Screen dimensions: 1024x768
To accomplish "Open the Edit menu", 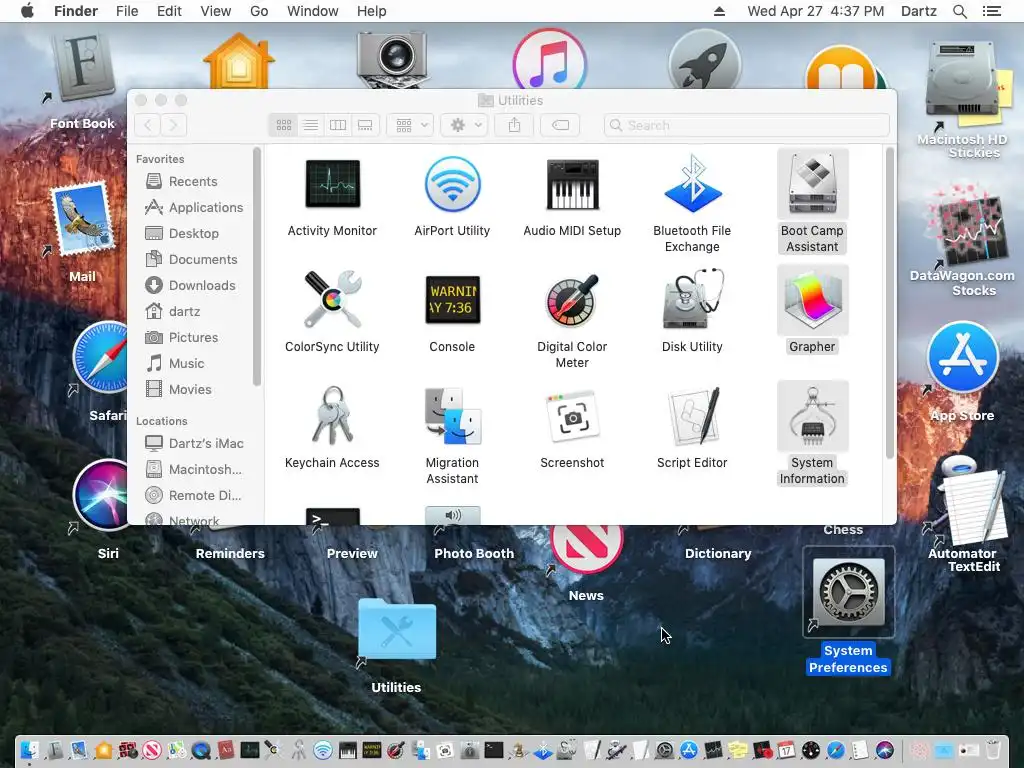I will pyautogui.click(x=169, y=11).
